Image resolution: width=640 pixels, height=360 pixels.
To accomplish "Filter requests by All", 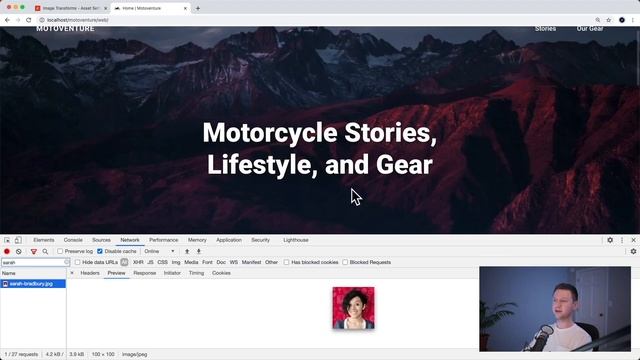I will click(124, 262).
